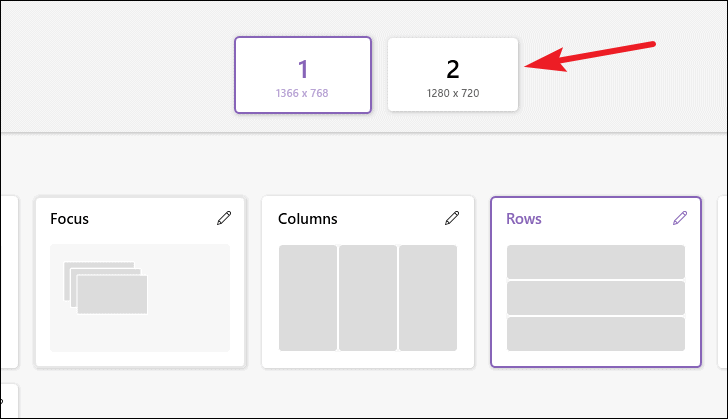The image size is (728, 419).
Task: Open the Focus layout pencil edit icon
Action: (x=224, y=218)
